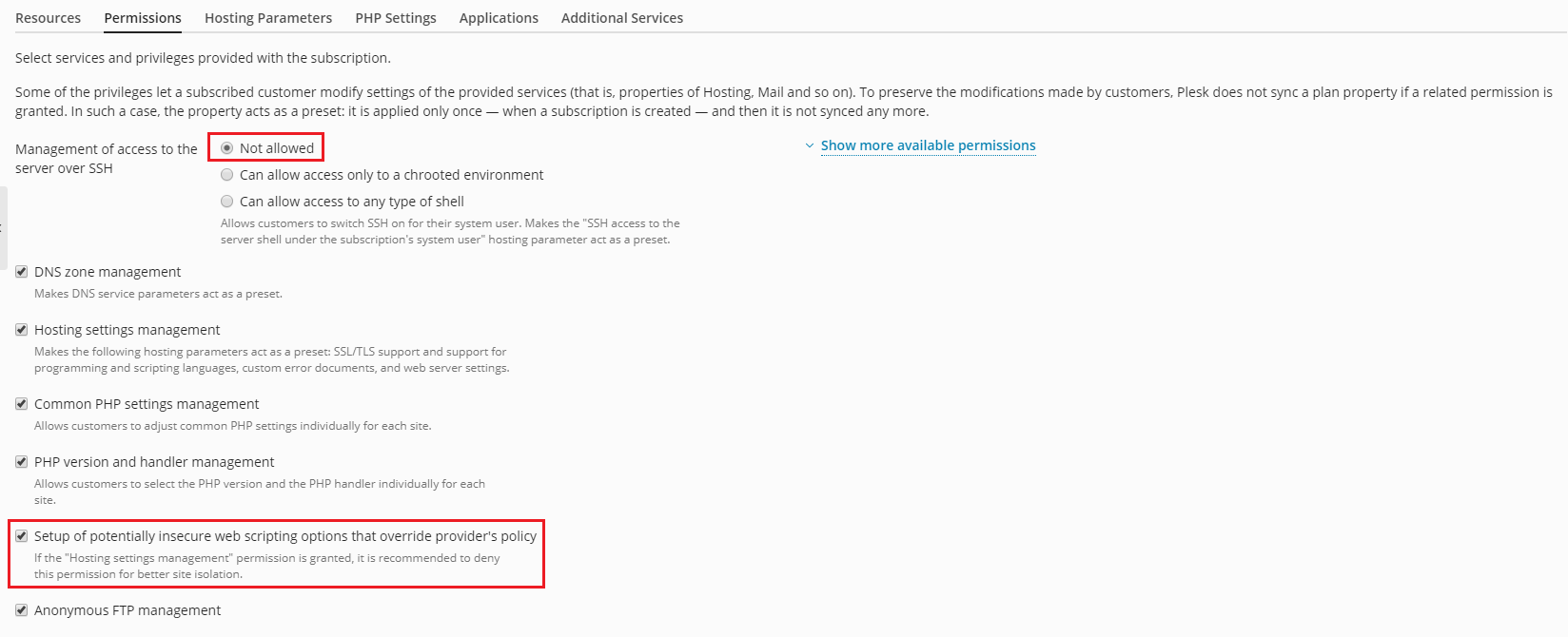The height and width of the screenshot is (637, 1568).
Task: Select the 'Not allowed' SSH radio button
Action: (x=227, y=148)
